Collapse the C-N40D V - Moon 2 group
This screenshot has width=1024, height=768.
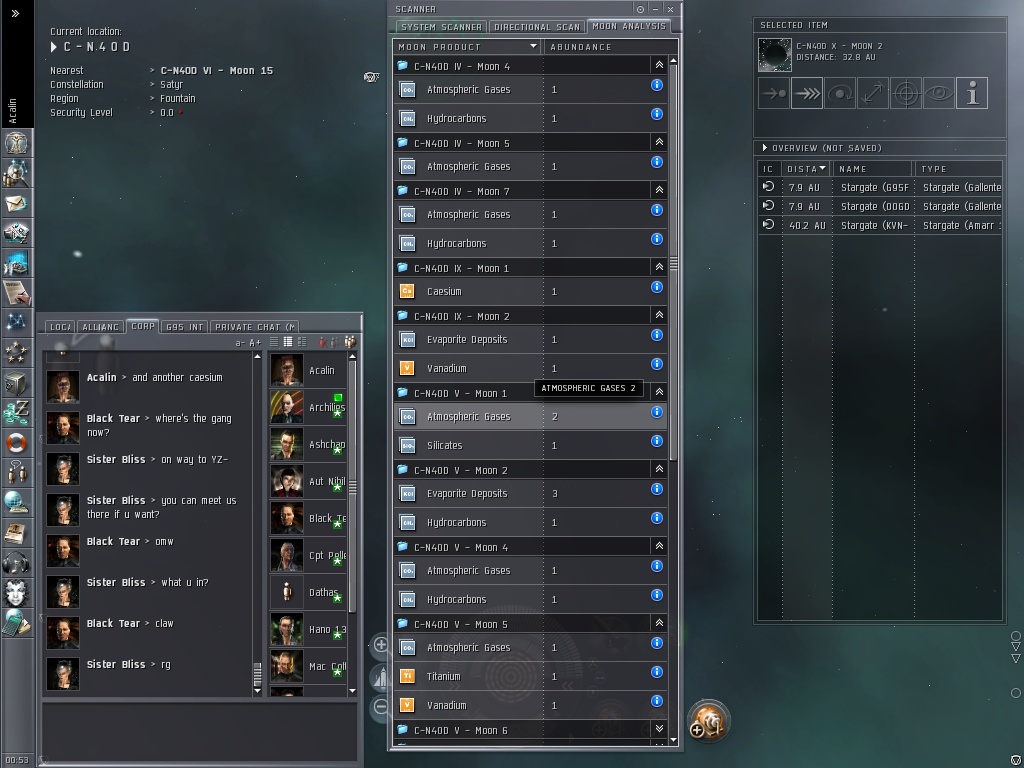(659, 469)
